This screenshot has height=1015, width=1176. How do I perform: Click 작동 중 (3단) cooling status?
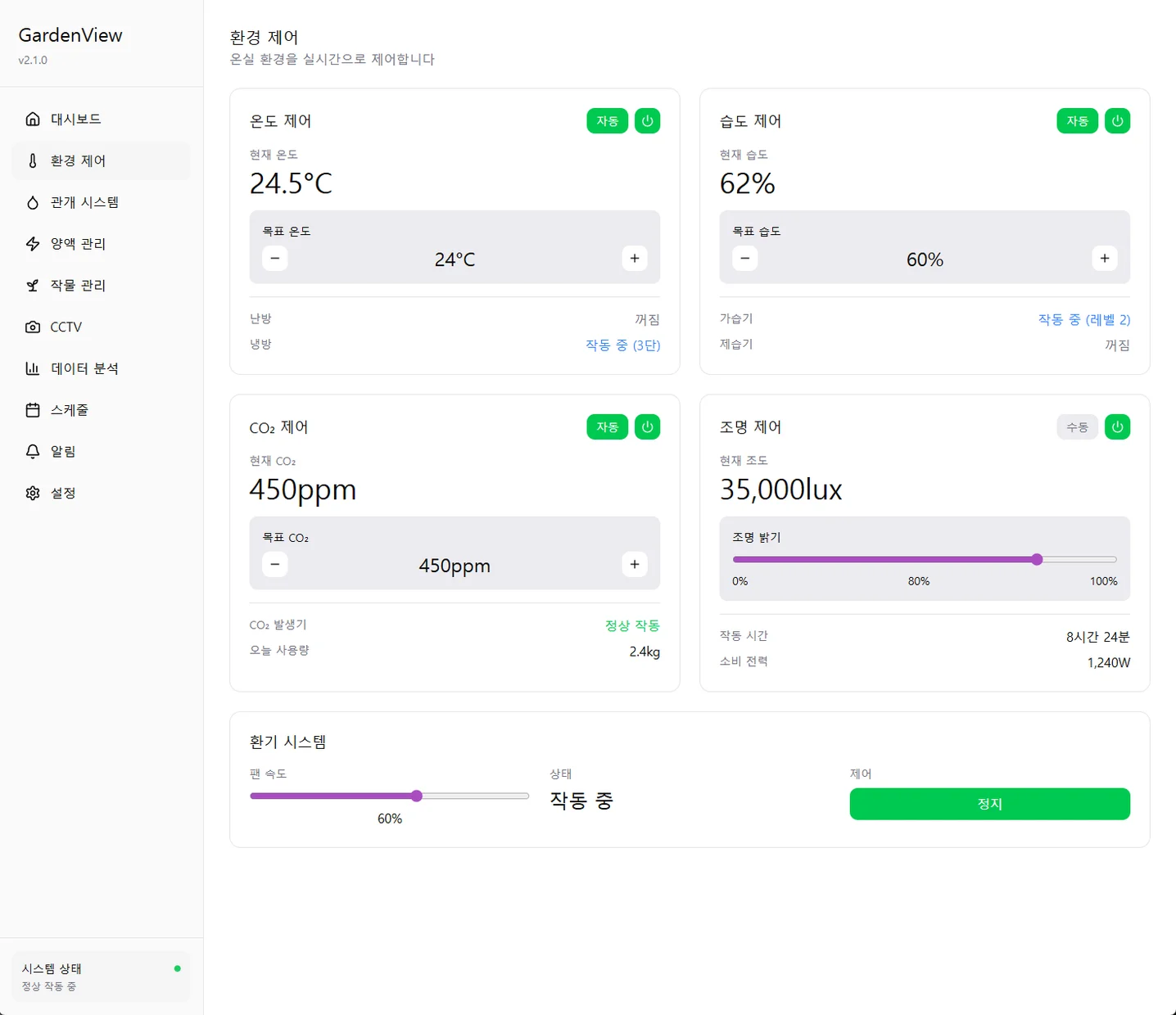coord(622,345)
